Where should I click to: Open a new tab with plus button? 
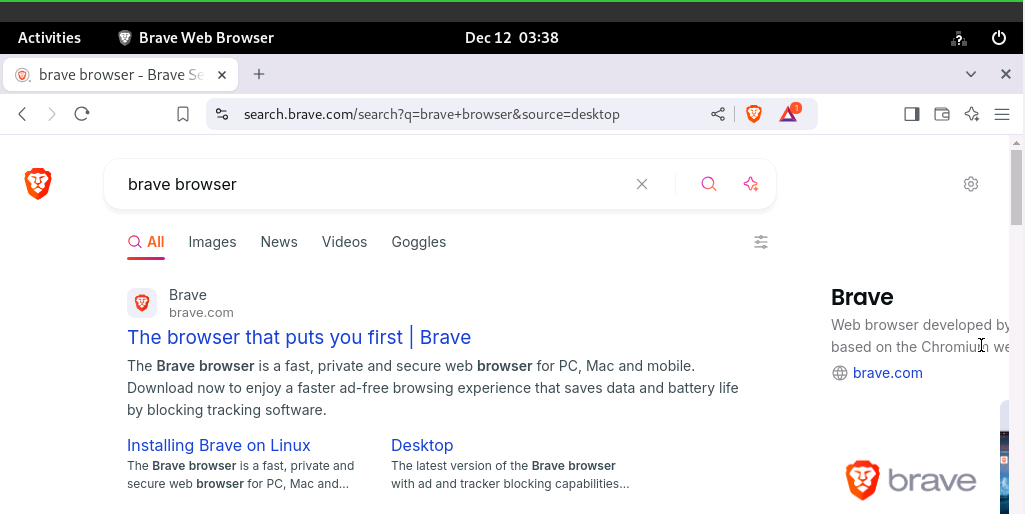pos(259,75)
